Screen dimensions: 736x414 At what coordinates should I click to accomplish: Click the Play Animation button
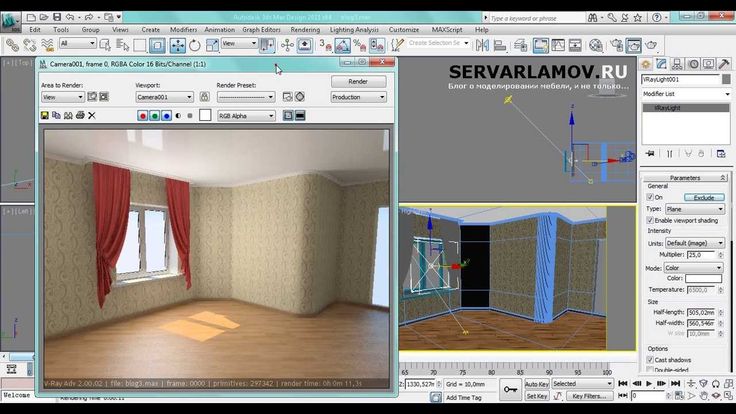tap(649, 383)
